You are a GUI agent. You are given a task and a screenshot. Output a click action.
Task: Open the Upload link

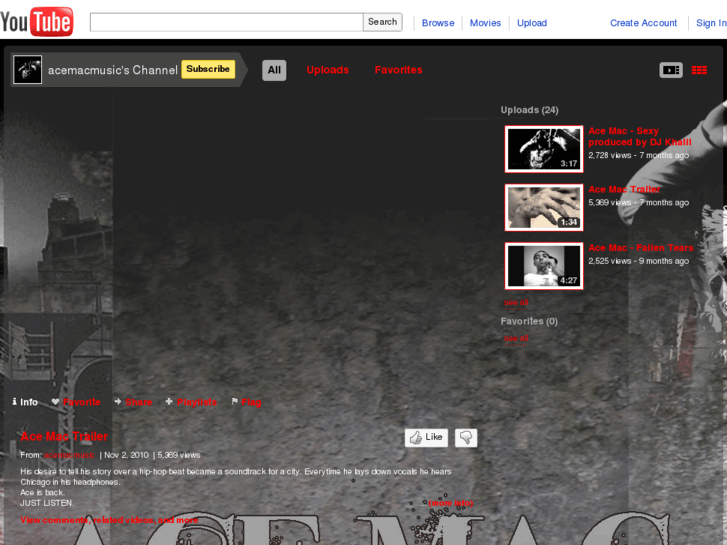(532, 23)
